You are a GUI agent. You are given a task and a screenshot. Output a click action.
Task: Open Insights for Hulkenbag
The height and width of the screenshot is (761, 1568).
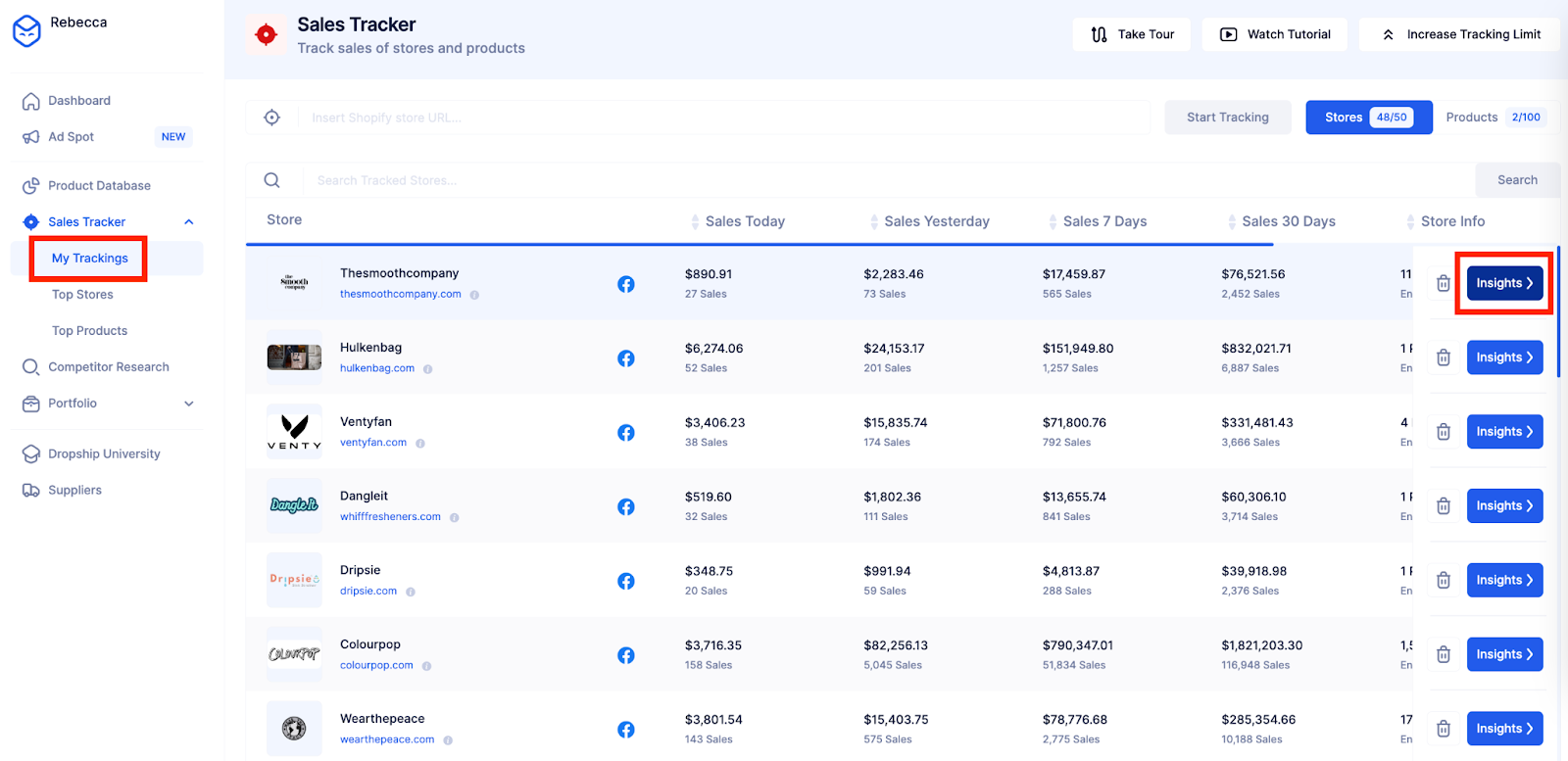(x=1504, y=357)
